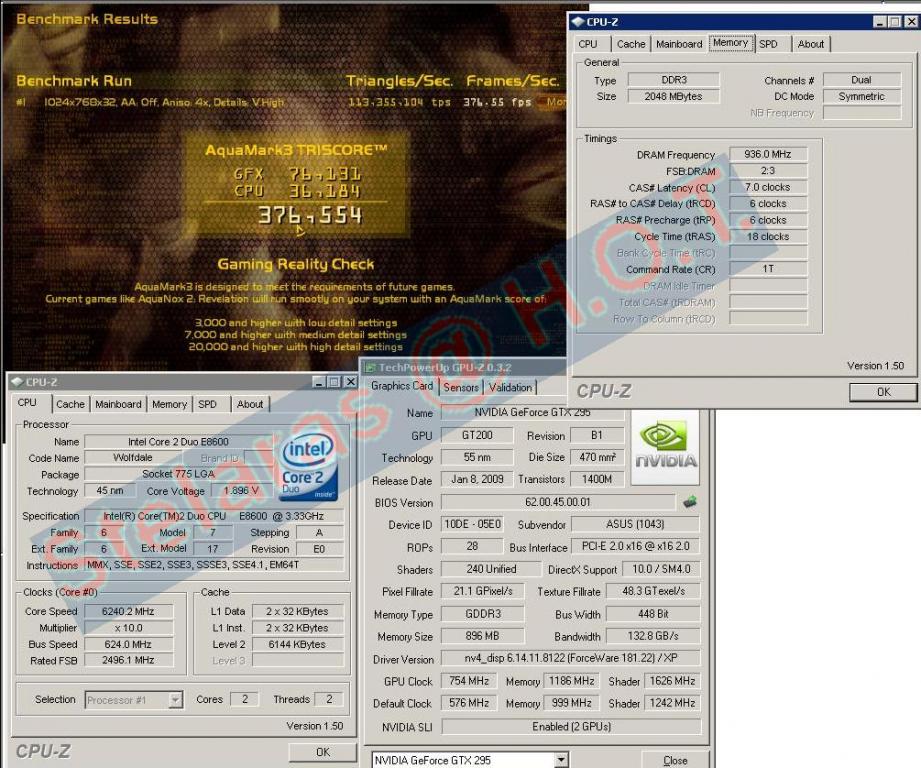Click the Close button in GPU-Z
This screenshot has height=768, width=921.
[675, 760]
